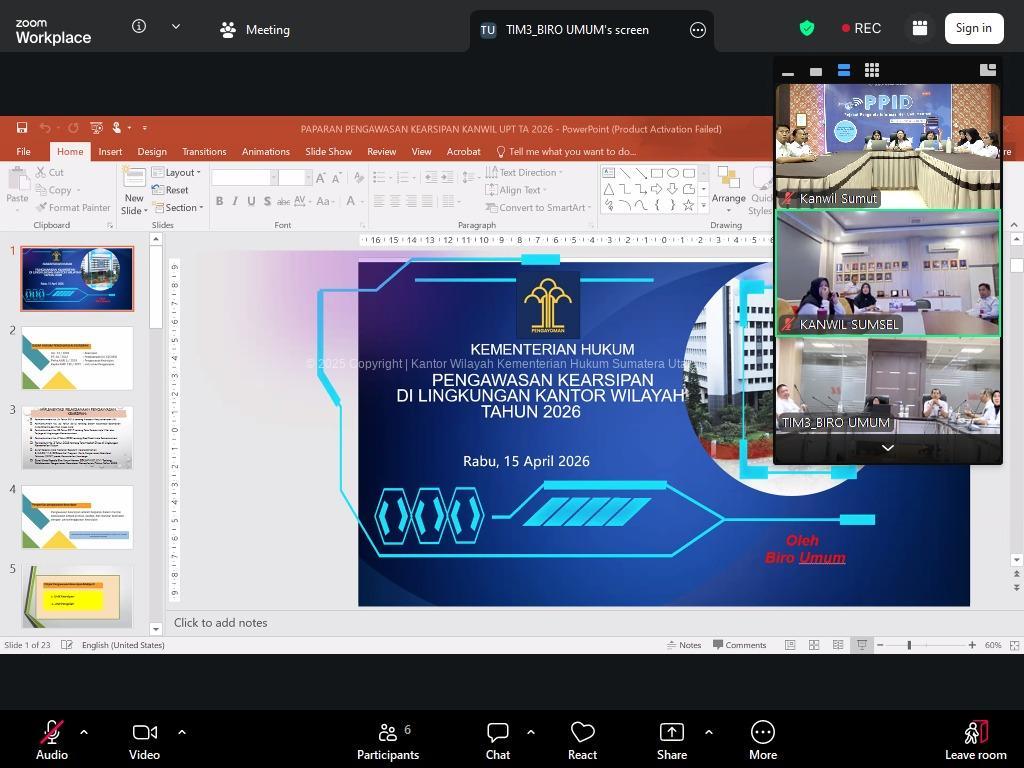The width and height of the screenshot is (1024, 768).
Task: Expand share options arrow next to Share
Action: [709, 732]
